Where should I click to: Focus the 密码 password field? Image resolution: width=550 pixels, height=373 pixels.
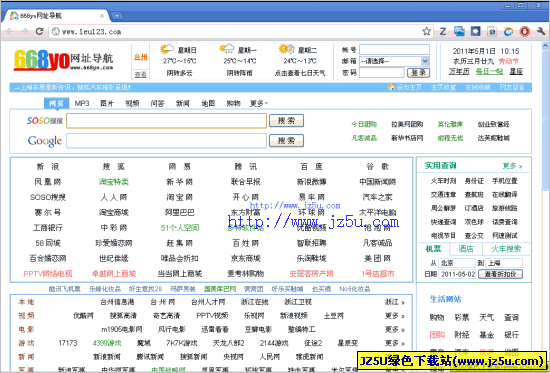click(382, 73)
